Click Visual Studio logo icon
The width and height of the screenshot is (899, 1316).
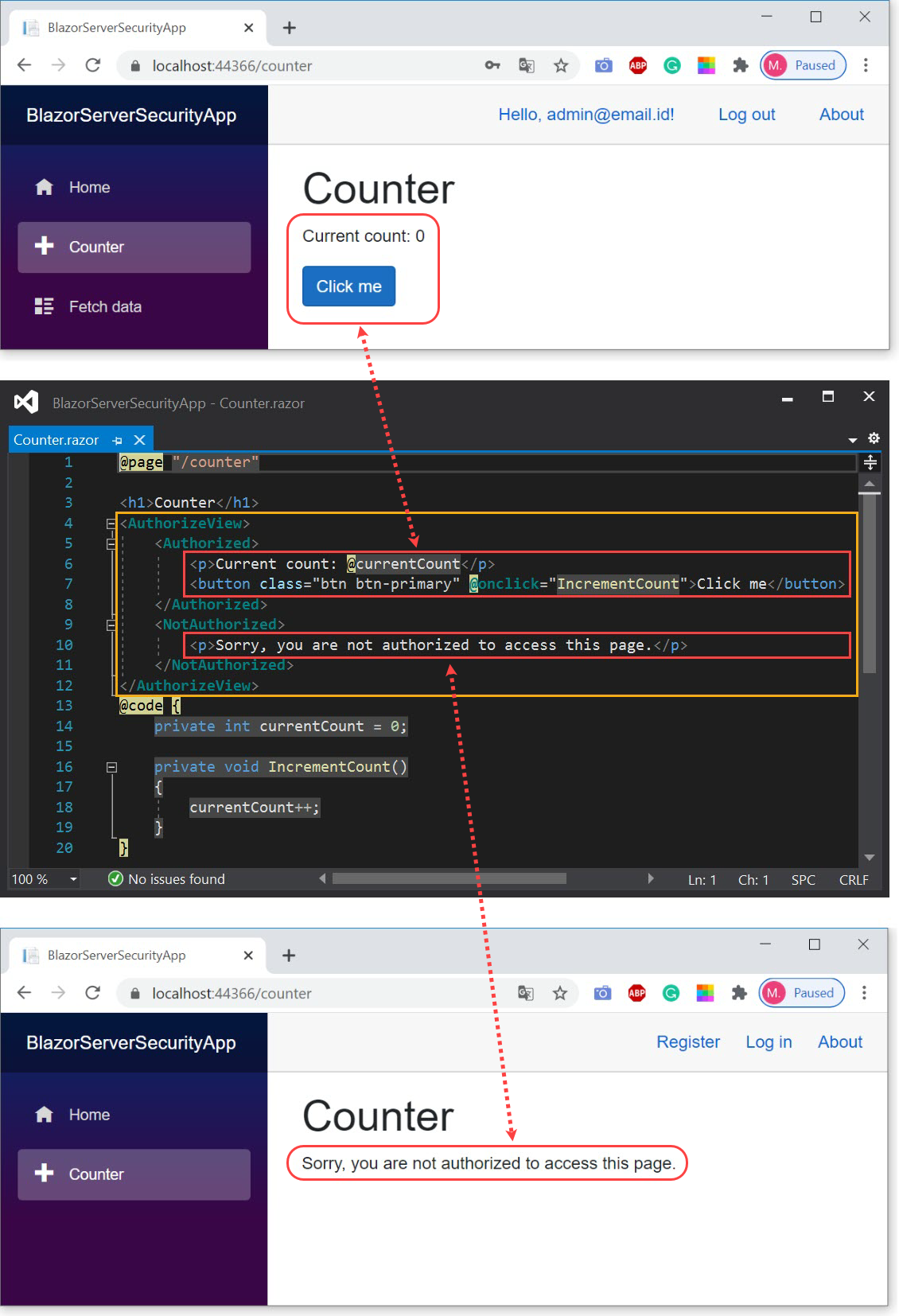click(x=26, y=402)
